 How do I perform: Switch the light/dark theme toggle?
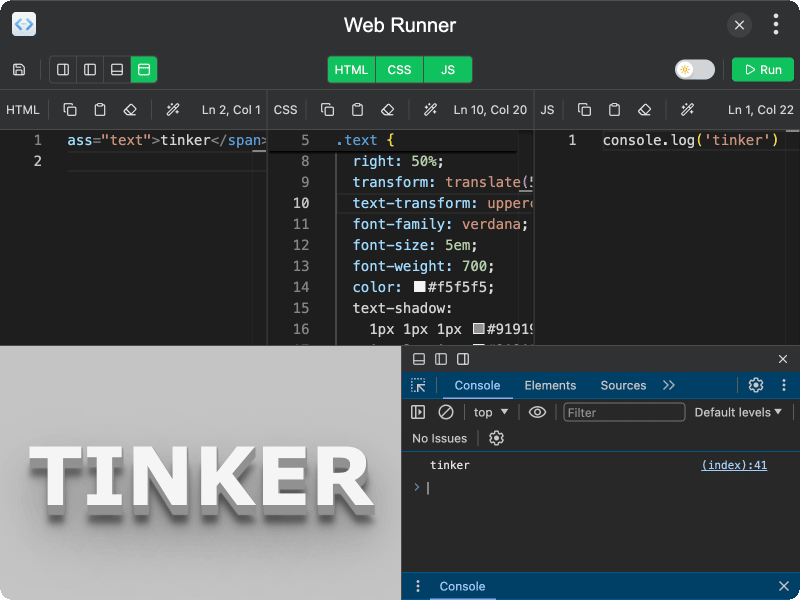pyautogui.click(x=694, y=69)
